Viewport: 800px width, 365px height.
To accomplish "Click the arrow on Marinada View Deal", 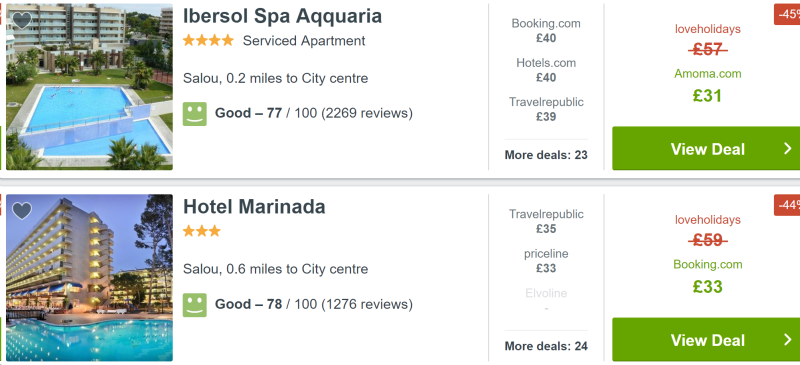I will [x=788, y=339].
